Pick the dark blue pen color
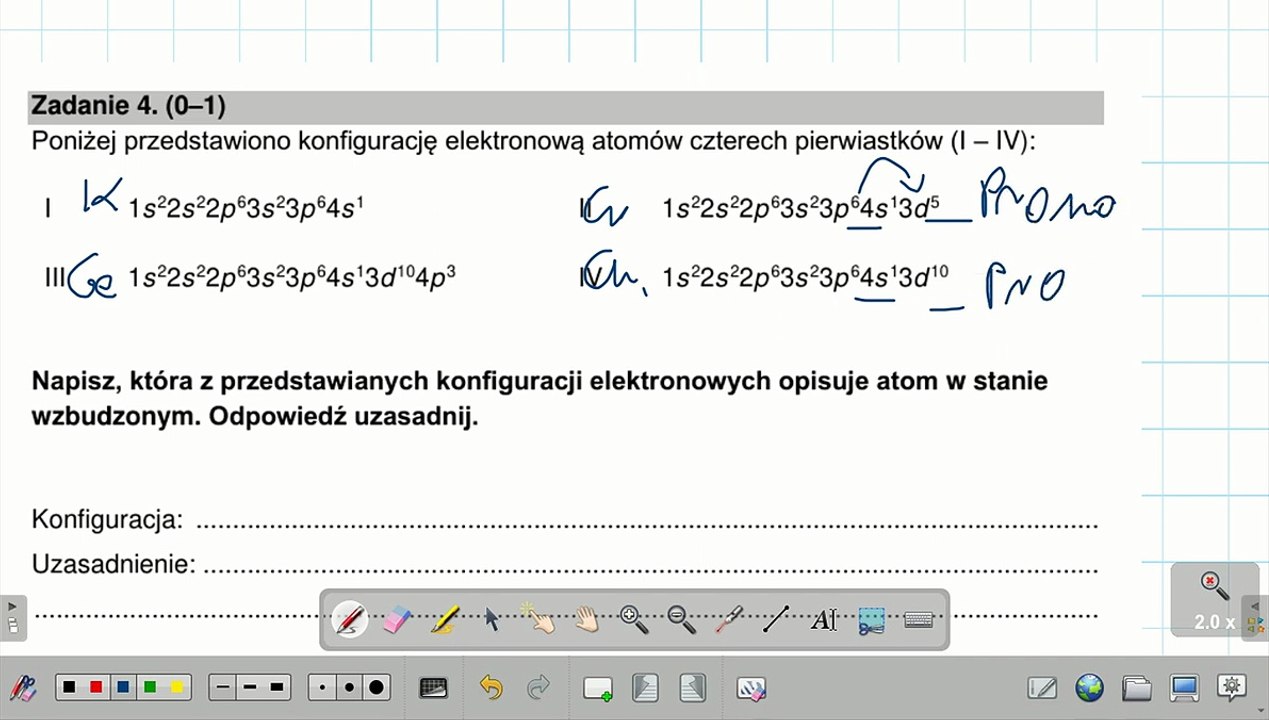 123,688
